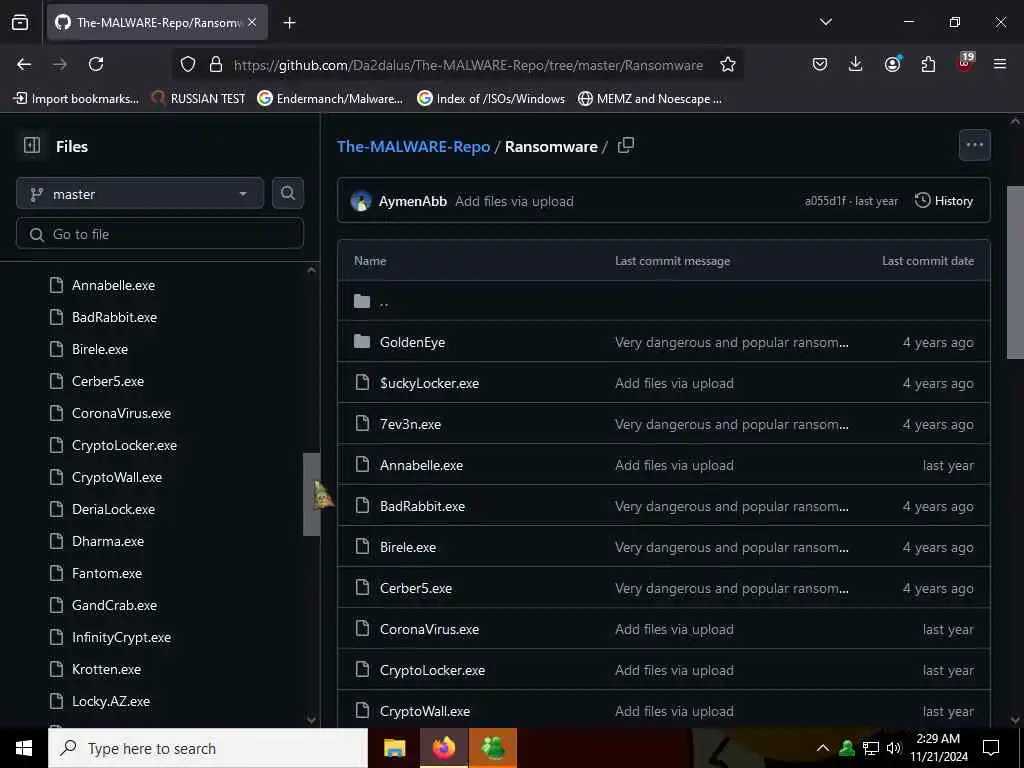Open CryptoWall.exe in main file list
This screenshot has width=1024, height=768.
[x=424, y=711]
